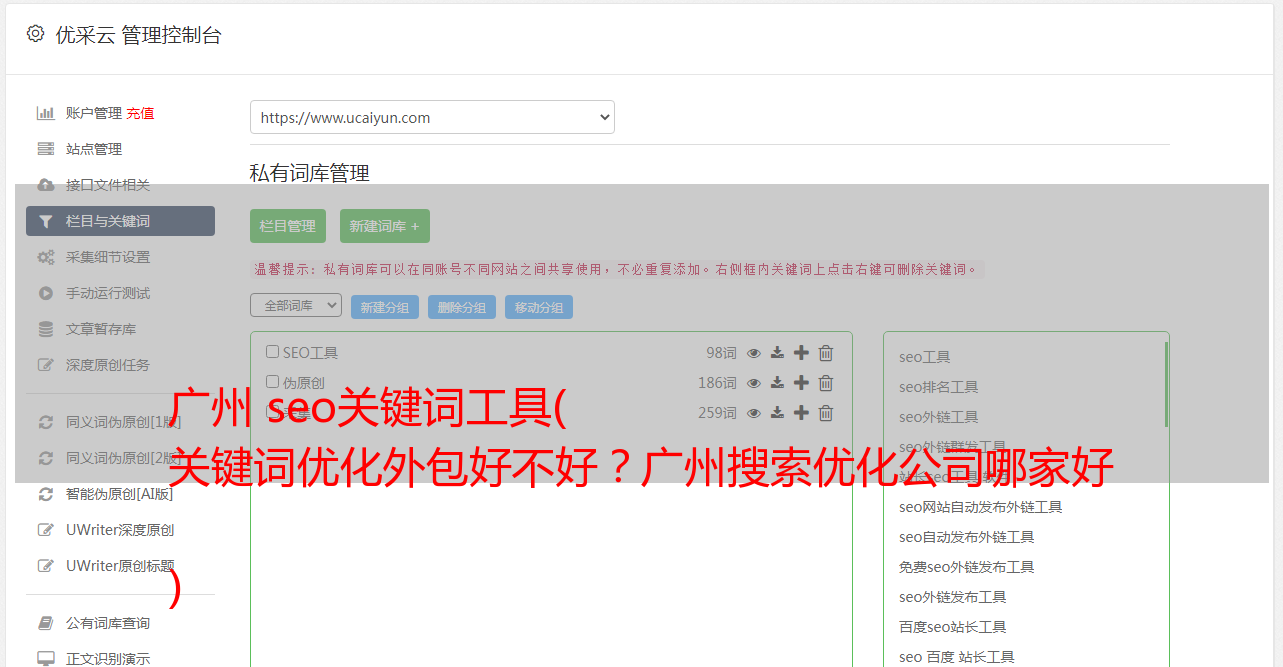This screenshot has height=667, width=1283.
Task: Select keyword 百度seo站长工具
Action: click(x=953, y=627)
